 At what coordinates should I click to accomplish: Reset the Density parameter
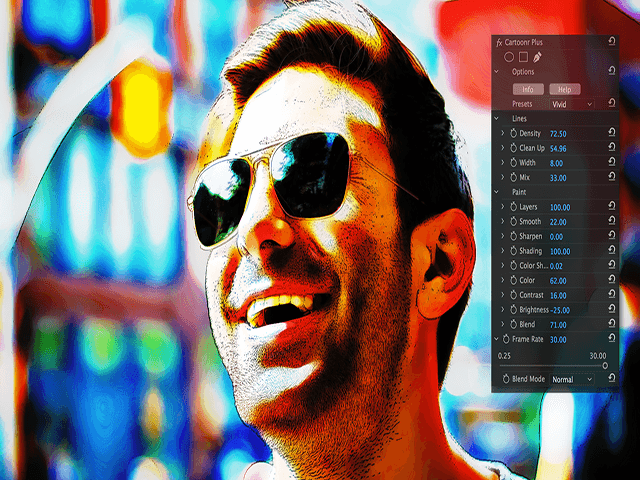(x=611, y=132)
